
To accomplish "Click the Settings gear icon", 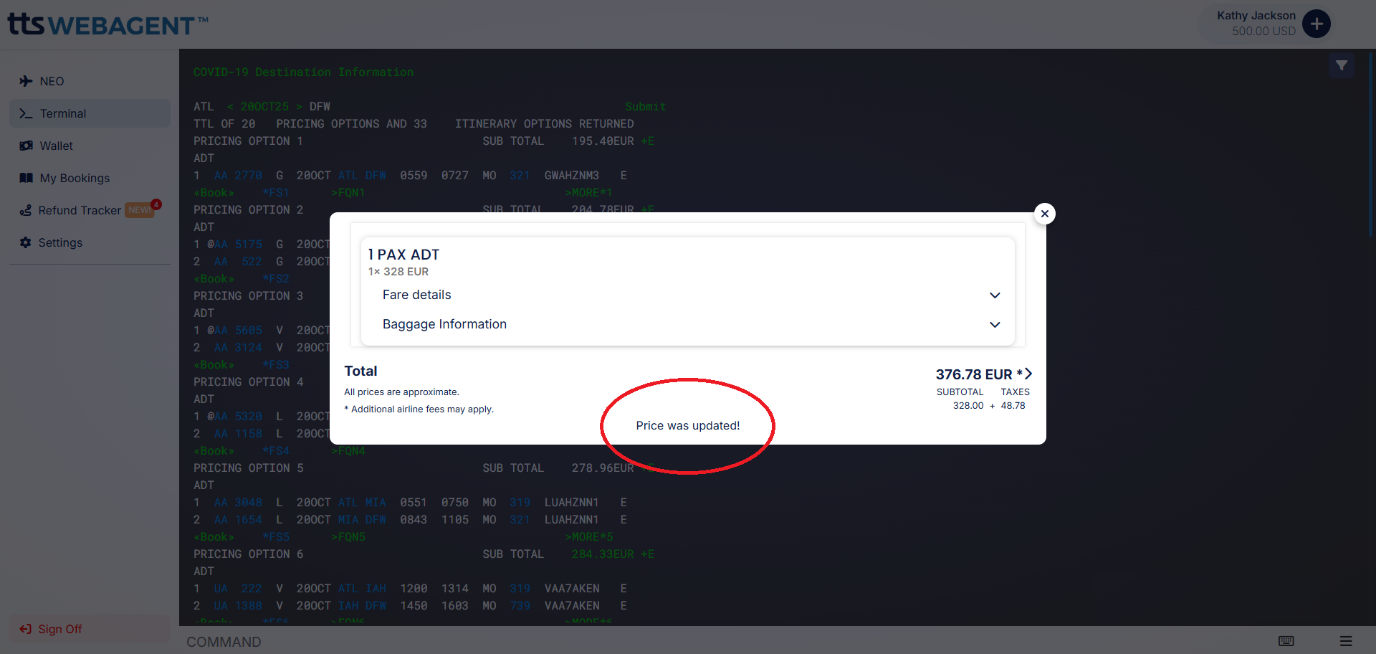I will (x=26, y=243).
